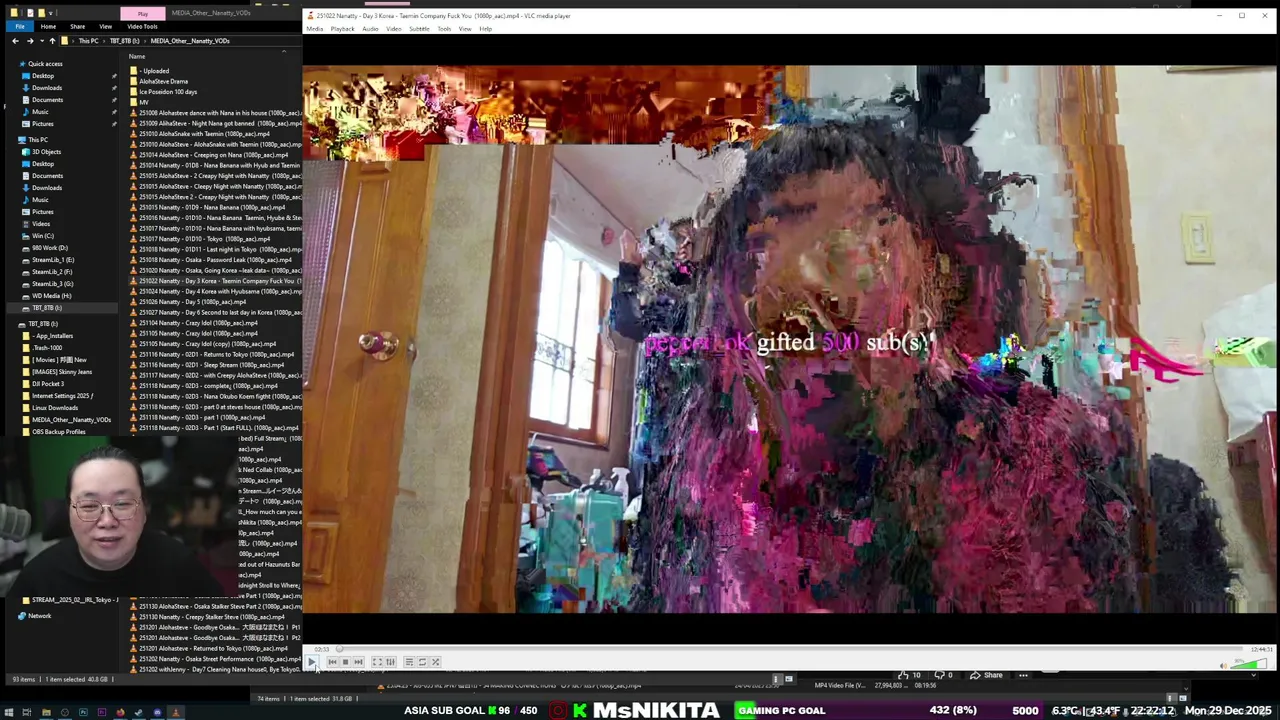The image size is (1280, 720).
Task: Show the VLC playlist
Action: tap(409, 662)
